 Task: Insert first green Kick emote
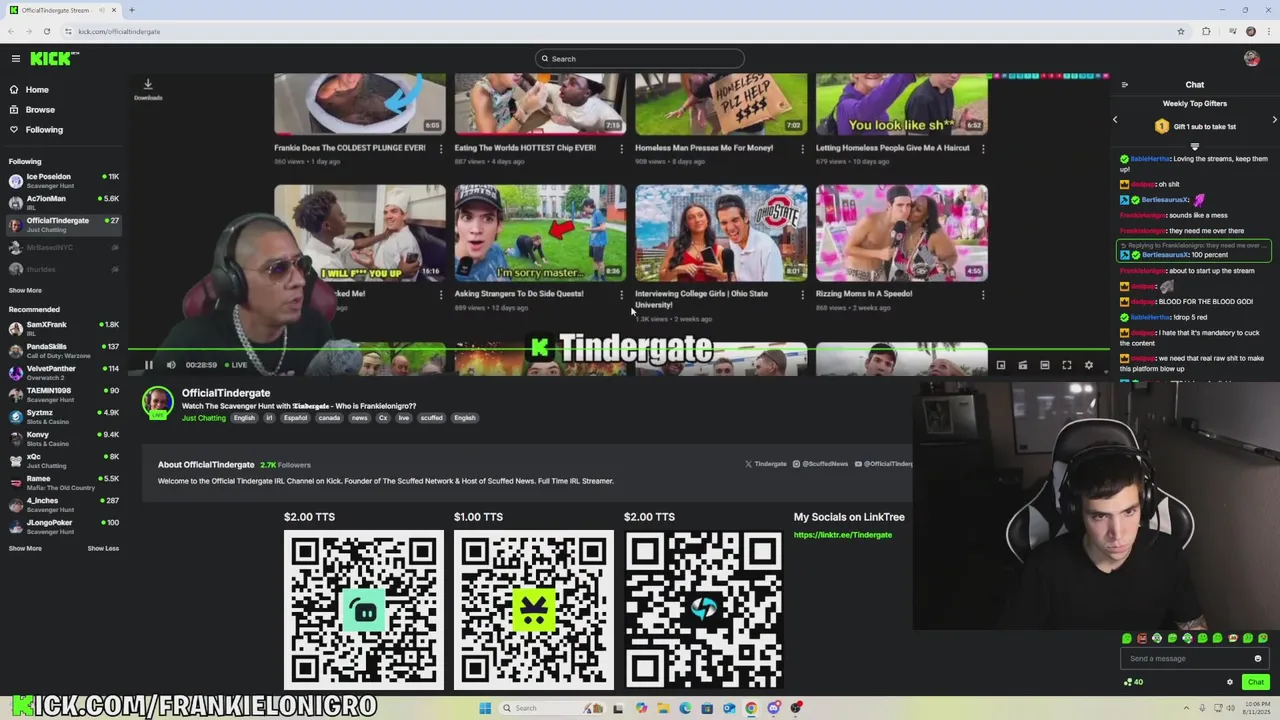1127,639
